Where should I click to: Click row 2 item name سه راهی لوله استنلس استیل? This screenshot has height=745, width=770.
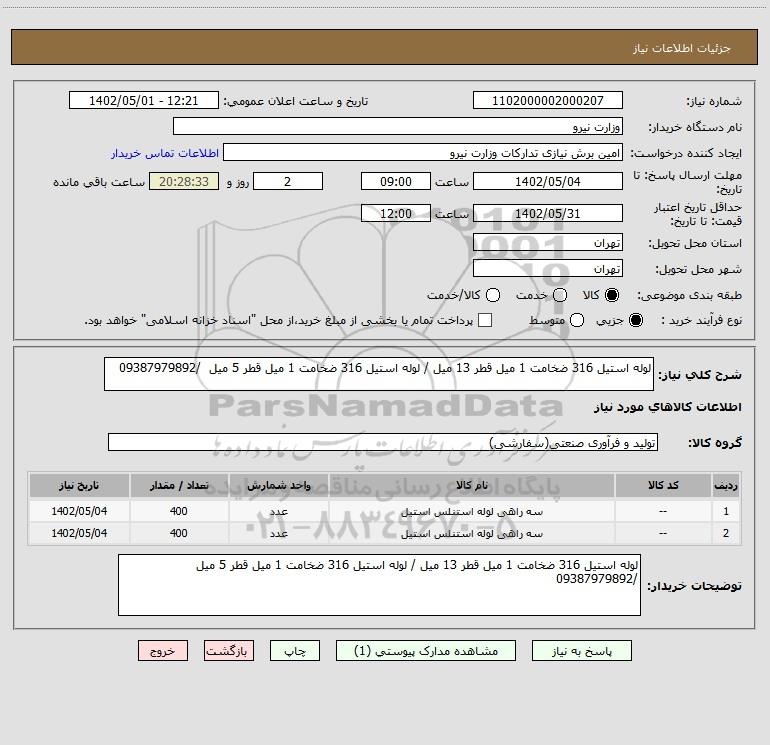click(x=471, y=534)
